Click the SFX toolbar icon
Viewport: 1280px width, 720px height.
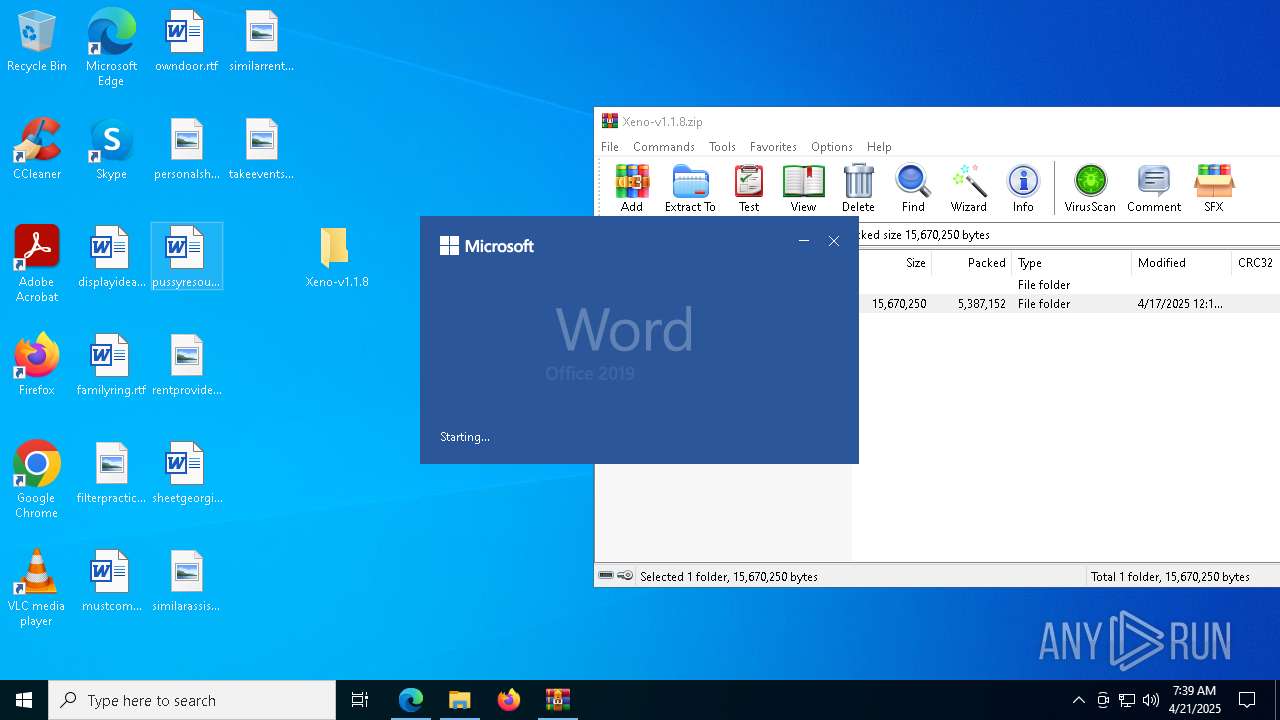pos(1214,189)
